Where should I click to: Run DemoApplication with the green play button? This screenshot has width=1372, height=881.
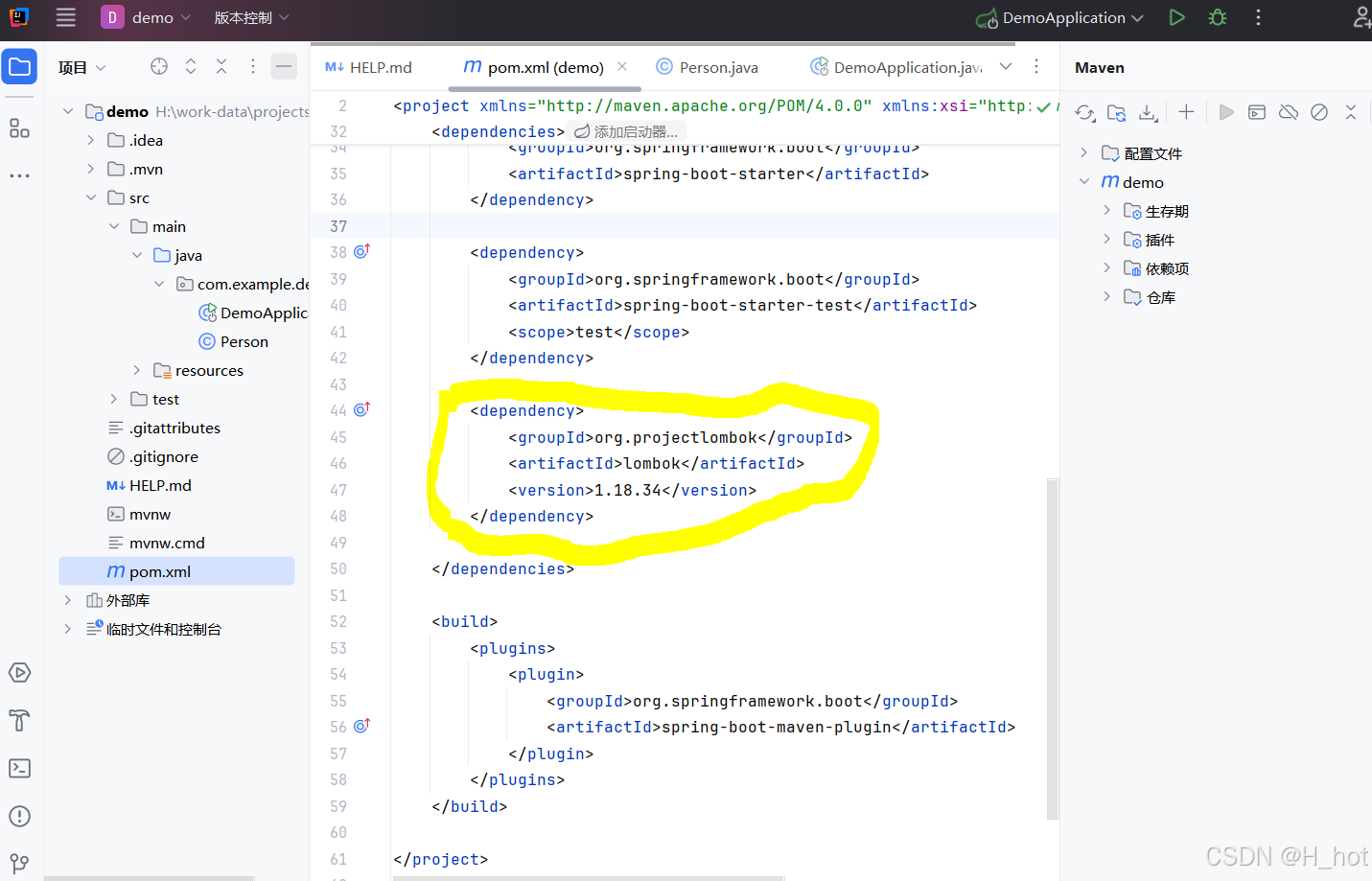[1176, 17]
